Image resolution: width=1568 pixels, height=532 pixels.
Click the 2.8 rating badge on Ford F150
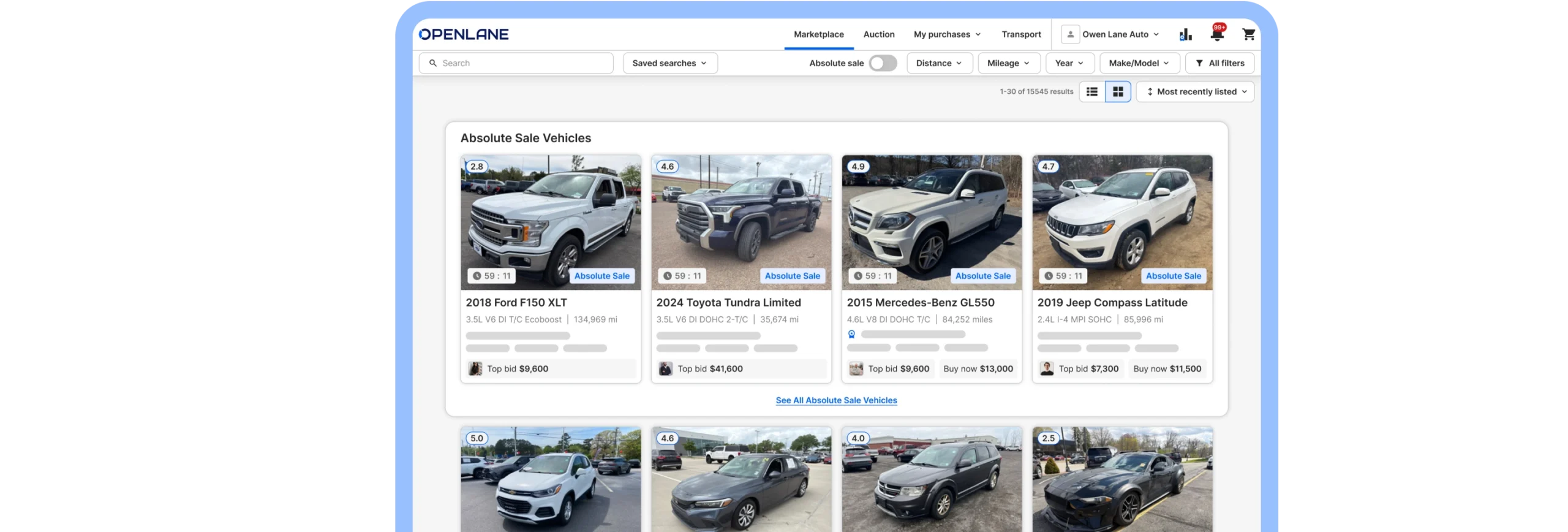point(477,167)
